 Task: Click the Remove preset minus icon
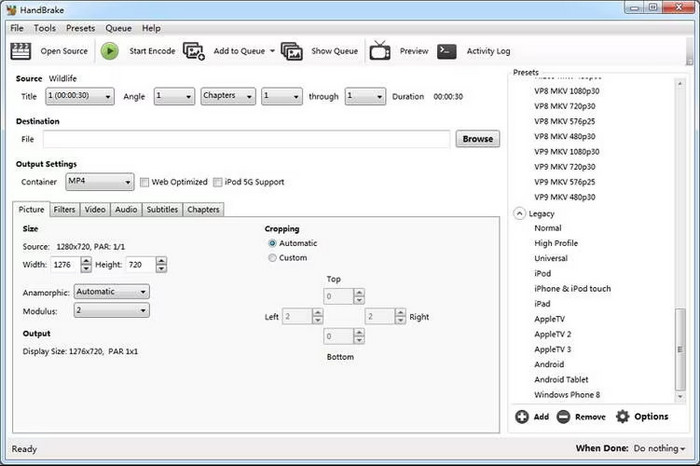(x=563, y=416)
